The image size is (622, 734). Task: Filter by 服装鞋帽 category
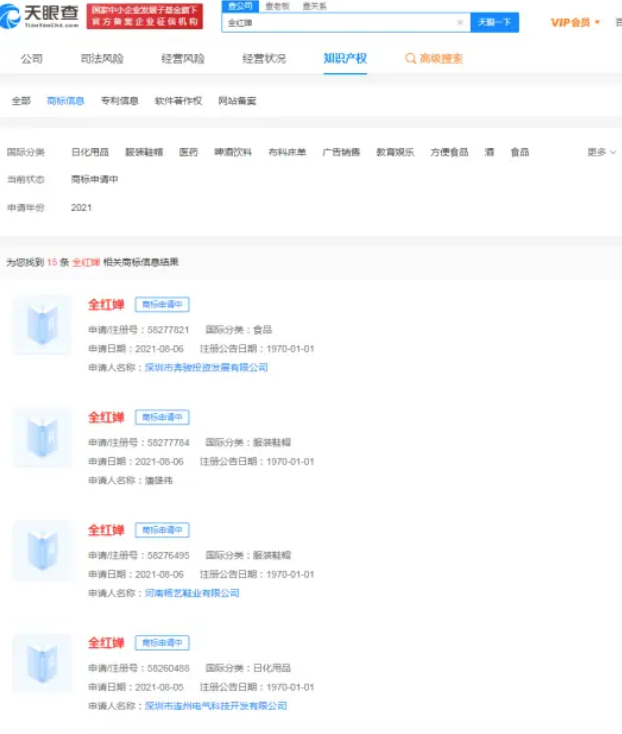144,152
